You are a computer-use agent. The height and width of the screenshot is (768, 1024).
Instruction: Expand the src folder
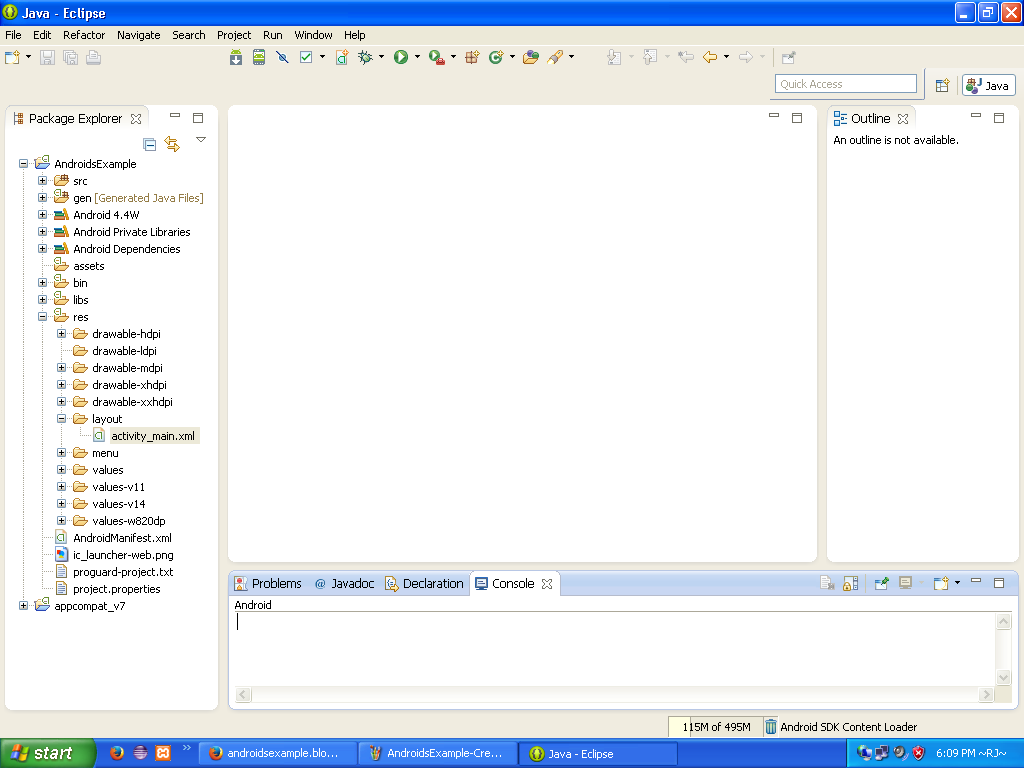[42, 180]
